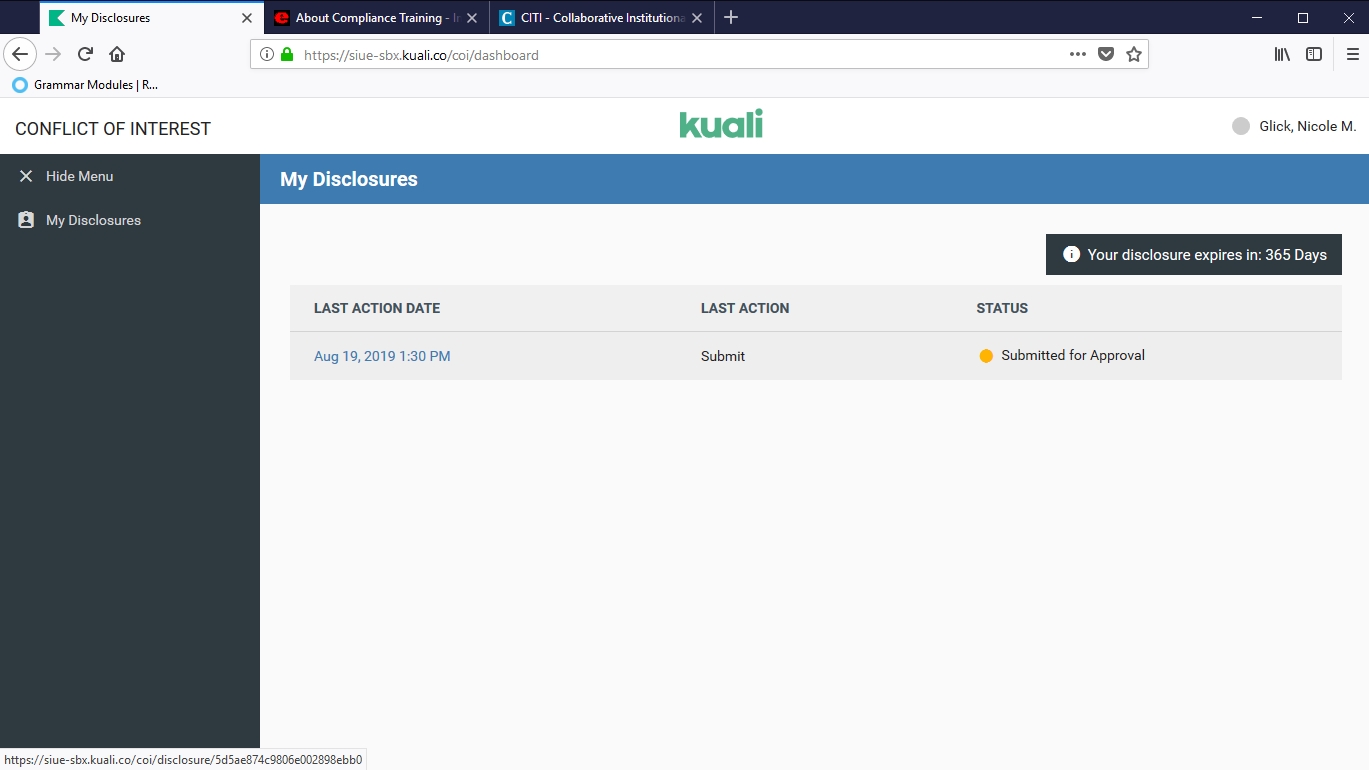Click the My Disclosures sidebar badge icon
The image size is (1369, 770).
point(26,220)
